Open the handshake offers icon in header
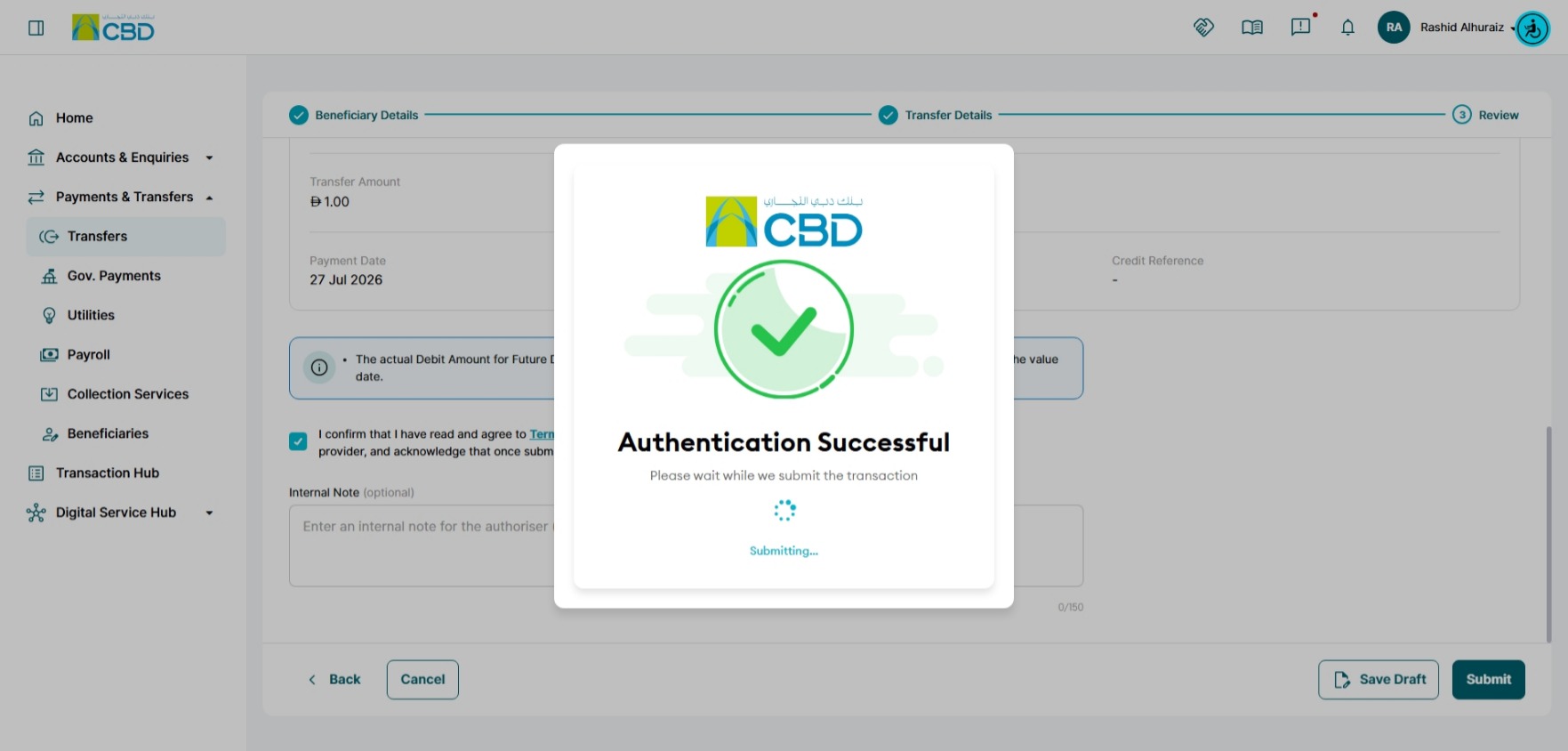This screenshot has height=751, width=1568. (1203, 28)
